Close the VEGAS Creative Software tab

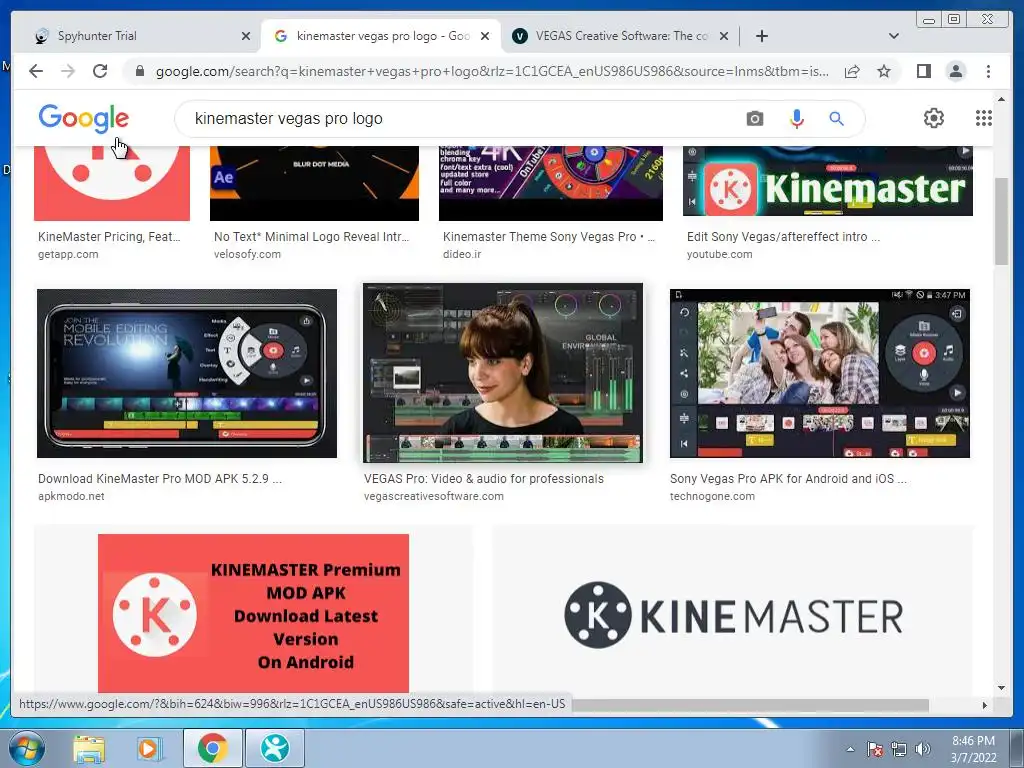point(724,36)
